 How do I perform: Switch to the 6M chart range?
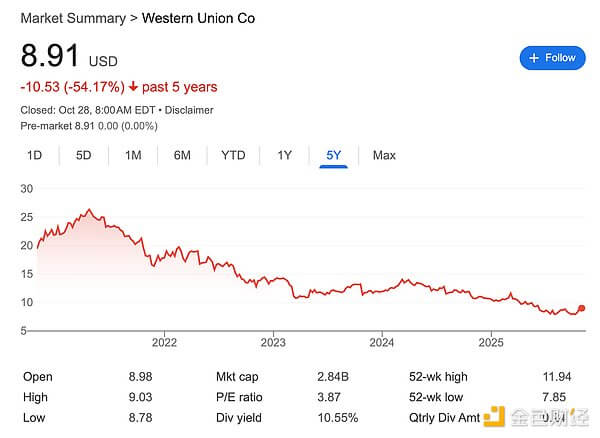[x=182, y=155]
